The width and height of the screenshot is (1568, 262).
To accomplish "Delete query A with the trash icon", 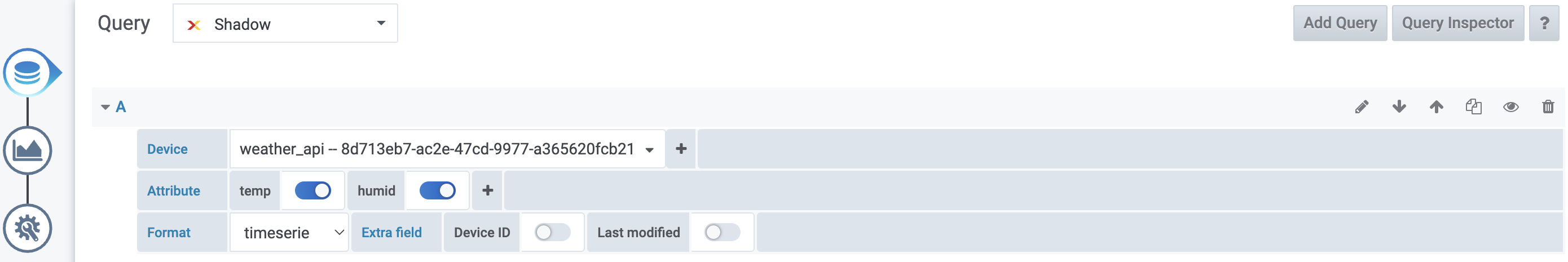I will [1547, 107].
